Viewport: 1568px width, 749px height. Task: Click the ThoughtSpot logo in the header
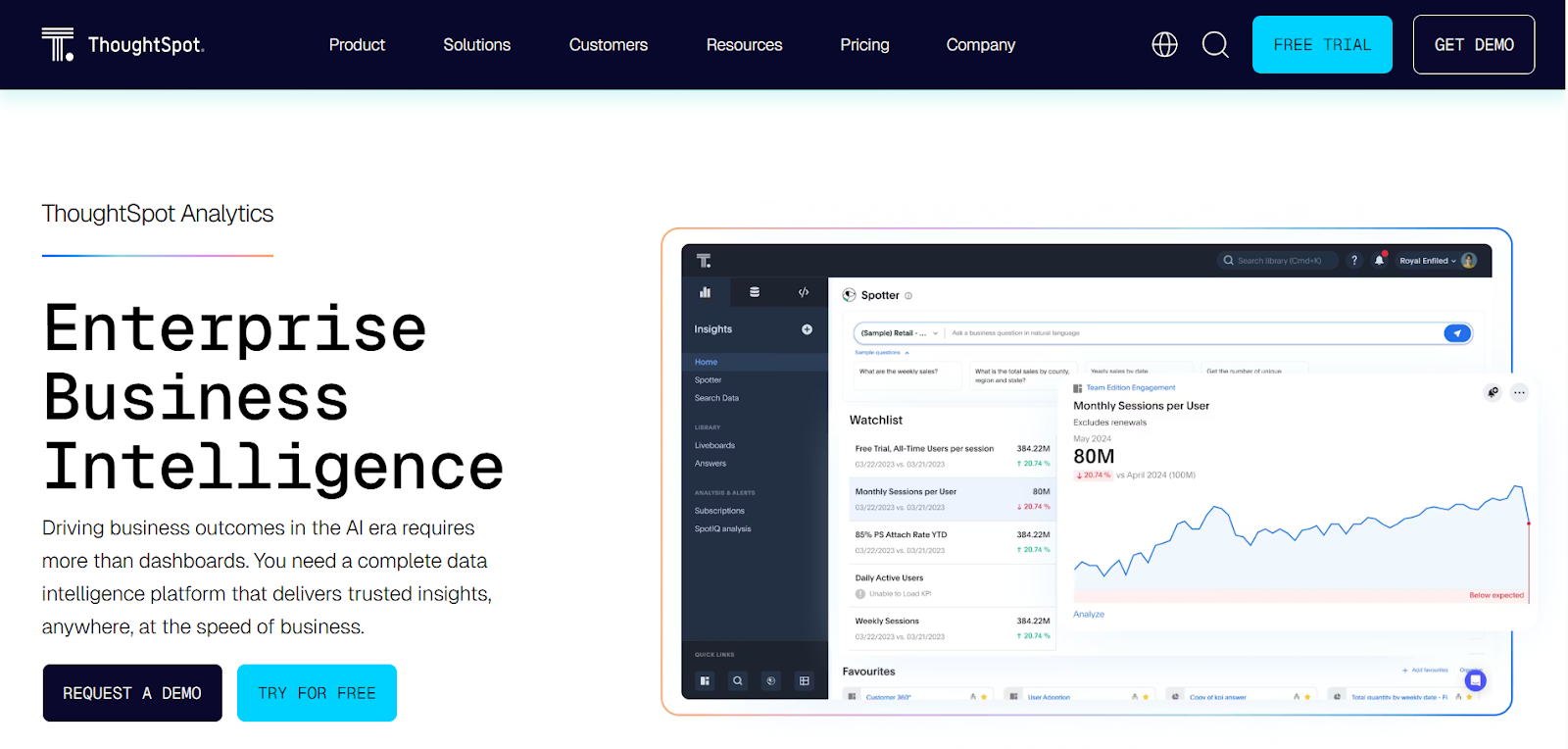(x=122, y=44)
